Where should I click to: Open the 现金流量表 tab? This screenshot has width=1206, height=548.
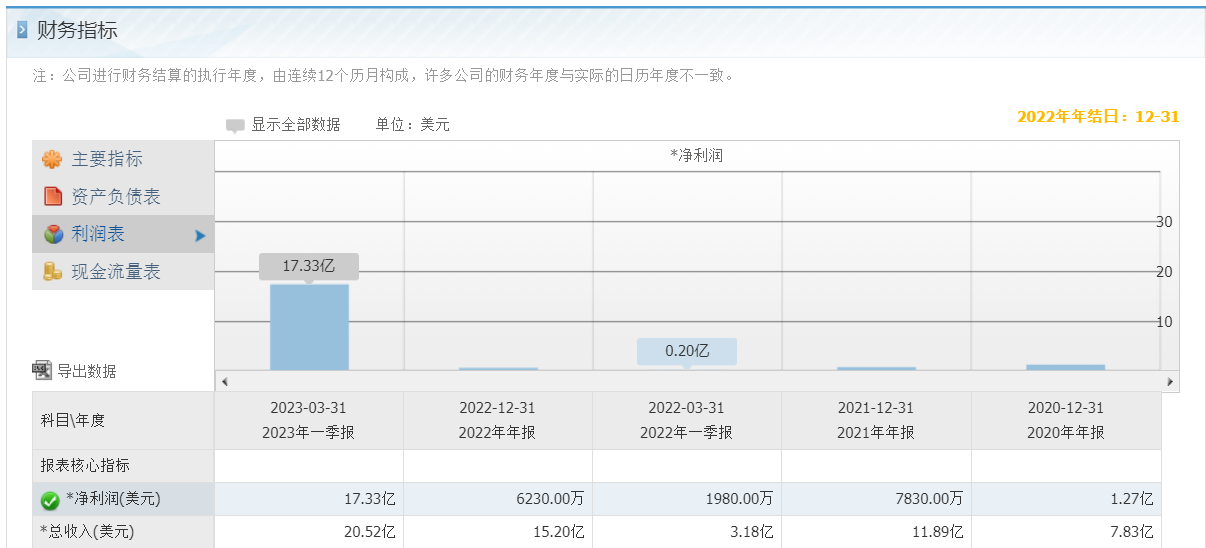click(x=123, y=272)
